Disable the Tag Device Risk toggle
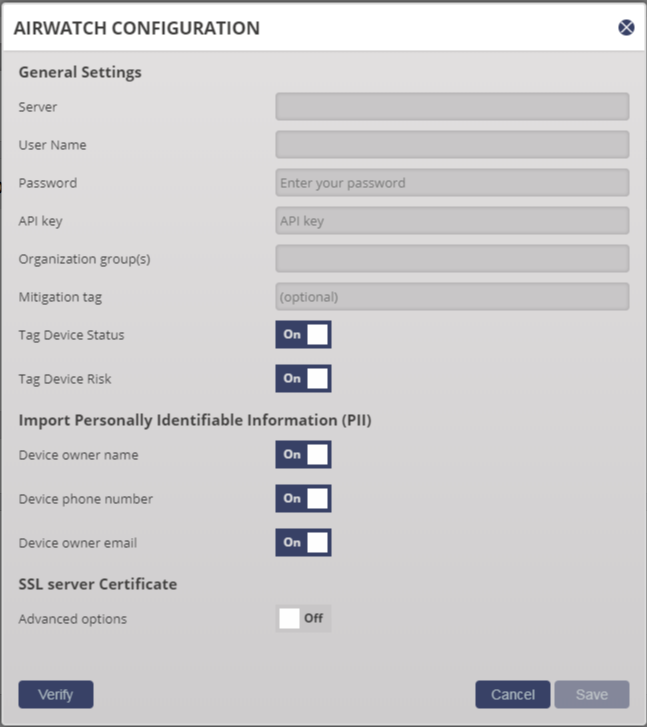The width and height of the screenshot is (647, 727). click(303, 378)
